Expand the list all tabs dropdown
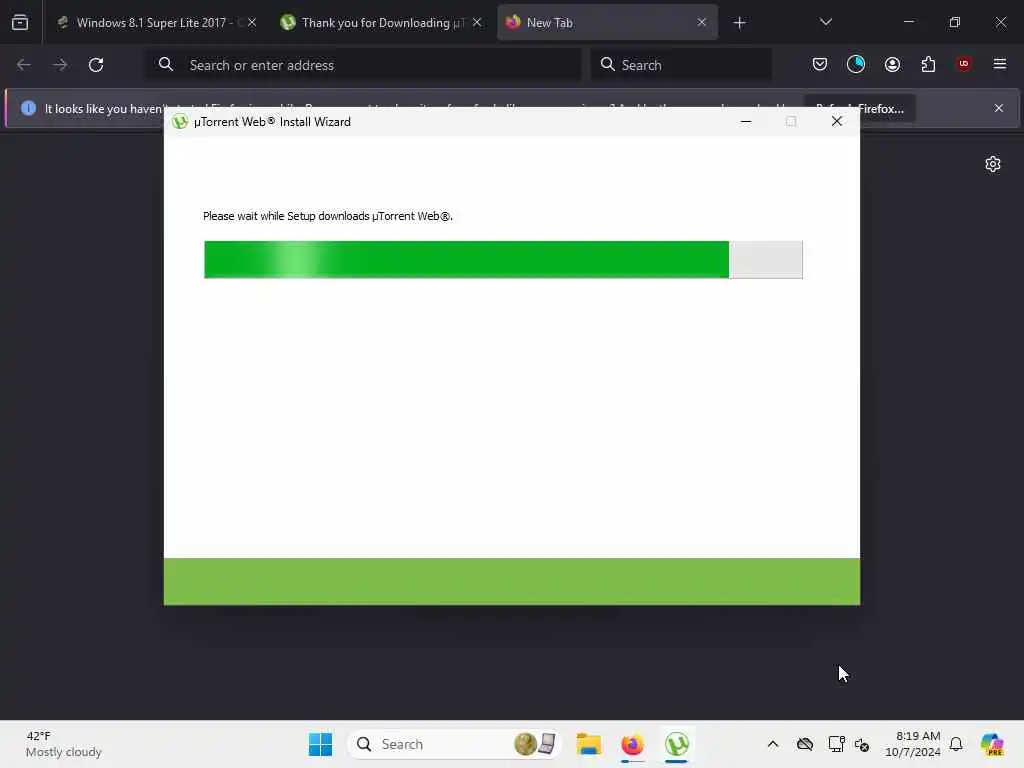Viewport: 1024px width, 768px height. tap(825, 22)
